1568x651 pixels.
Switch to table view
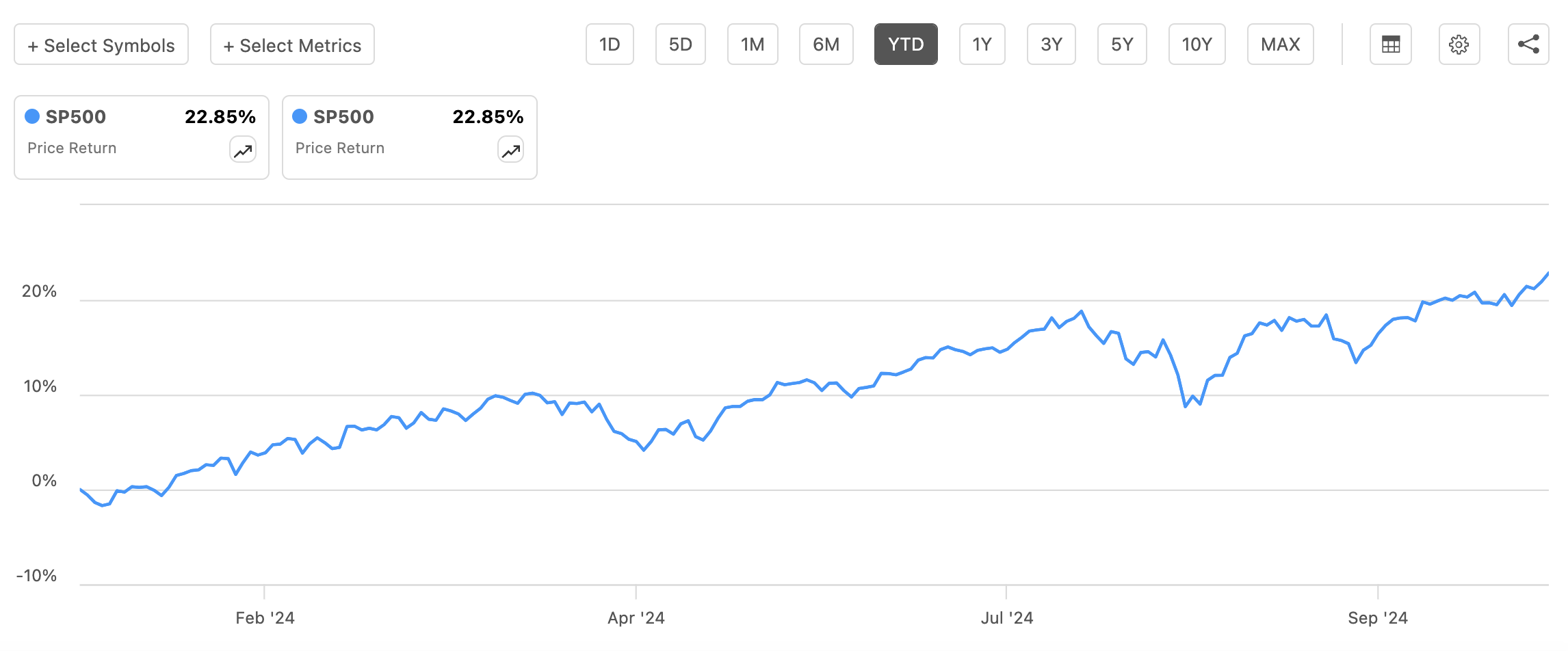1390,44
